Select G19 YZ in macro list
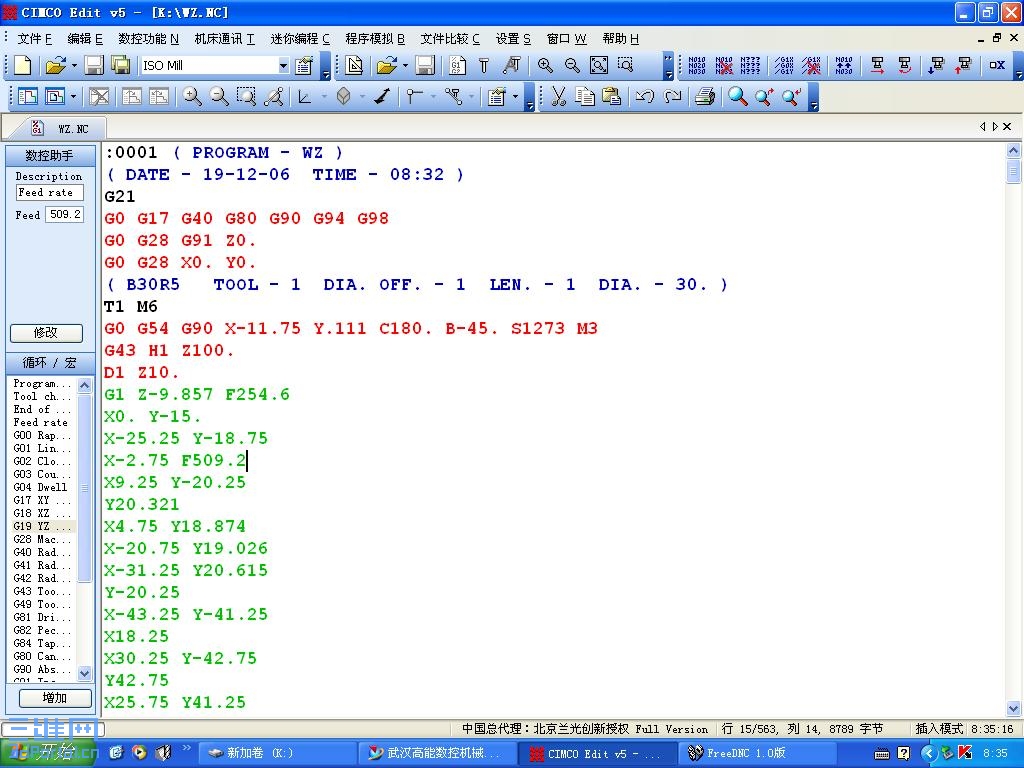Screen dimensions: 1024x768 (x=43, y=526)
